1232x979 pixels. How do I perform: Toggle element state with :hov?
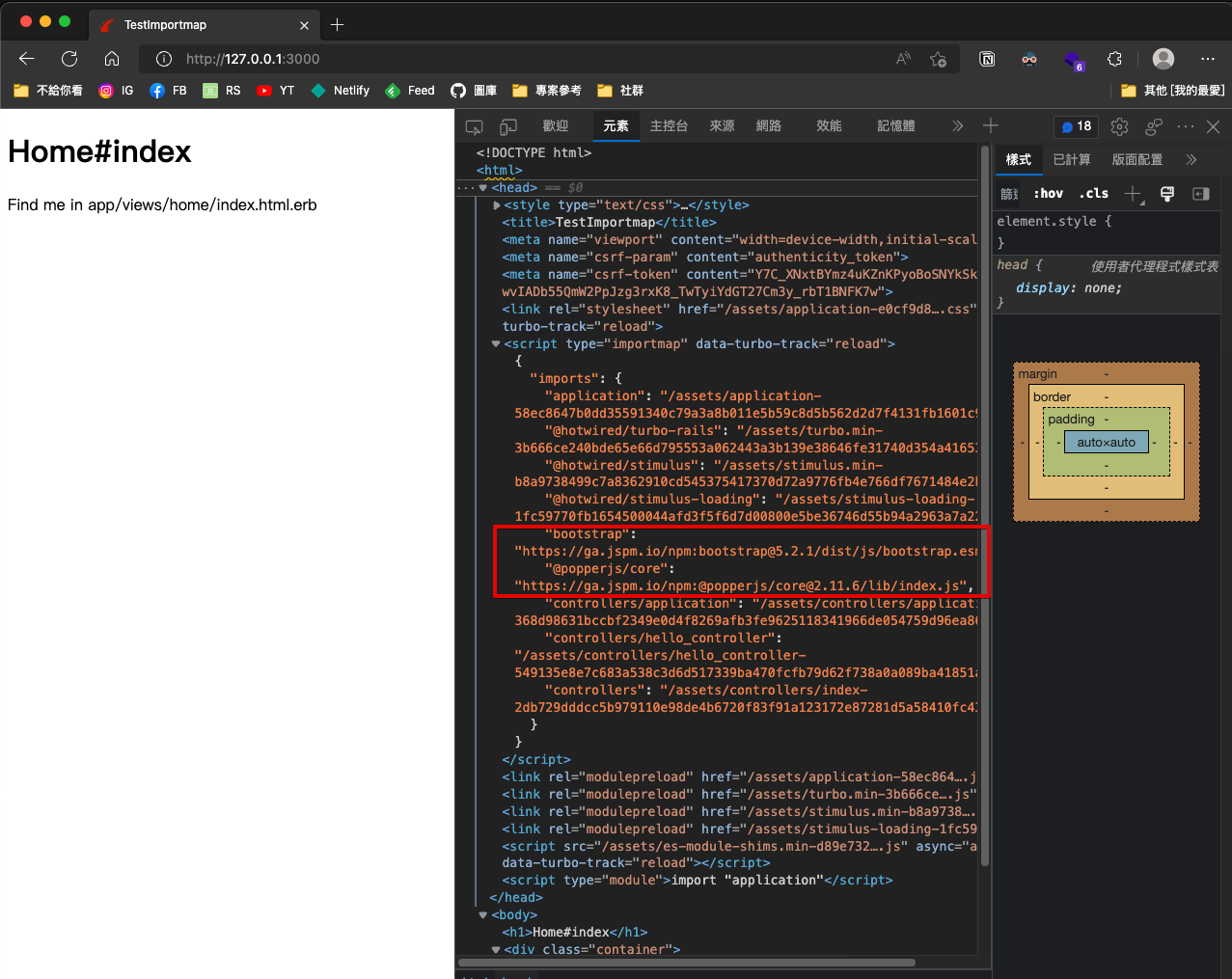pos(1048,194)
